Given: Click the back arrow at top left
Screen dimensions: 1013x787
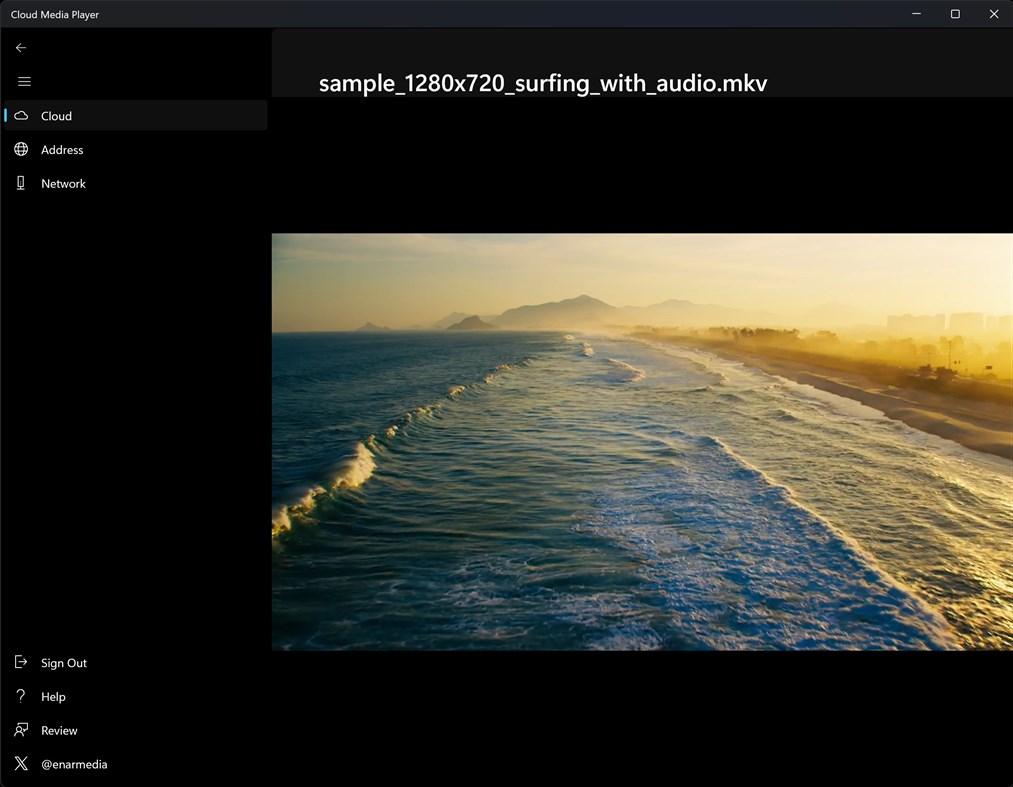Looking at the screenshot, I should 20,47.
